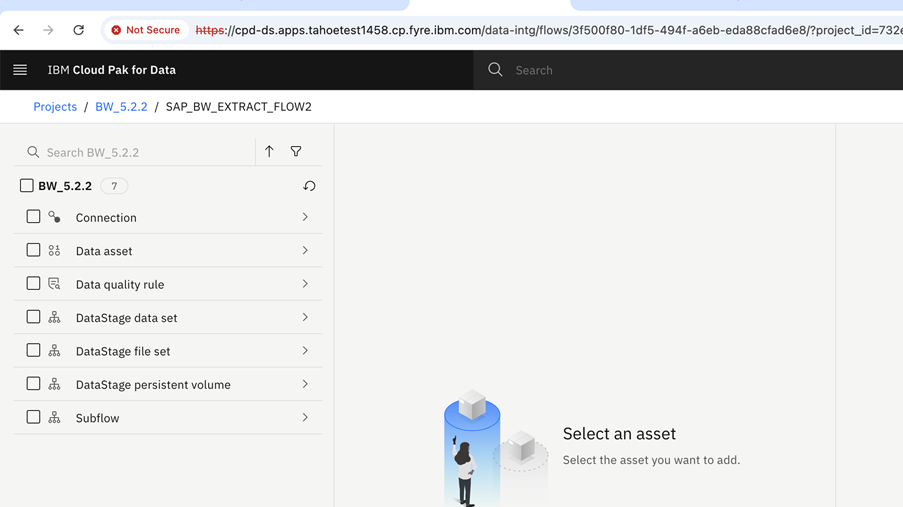Select the Data asset label
Screen dimensions: 903x507
tap(104, 251)
